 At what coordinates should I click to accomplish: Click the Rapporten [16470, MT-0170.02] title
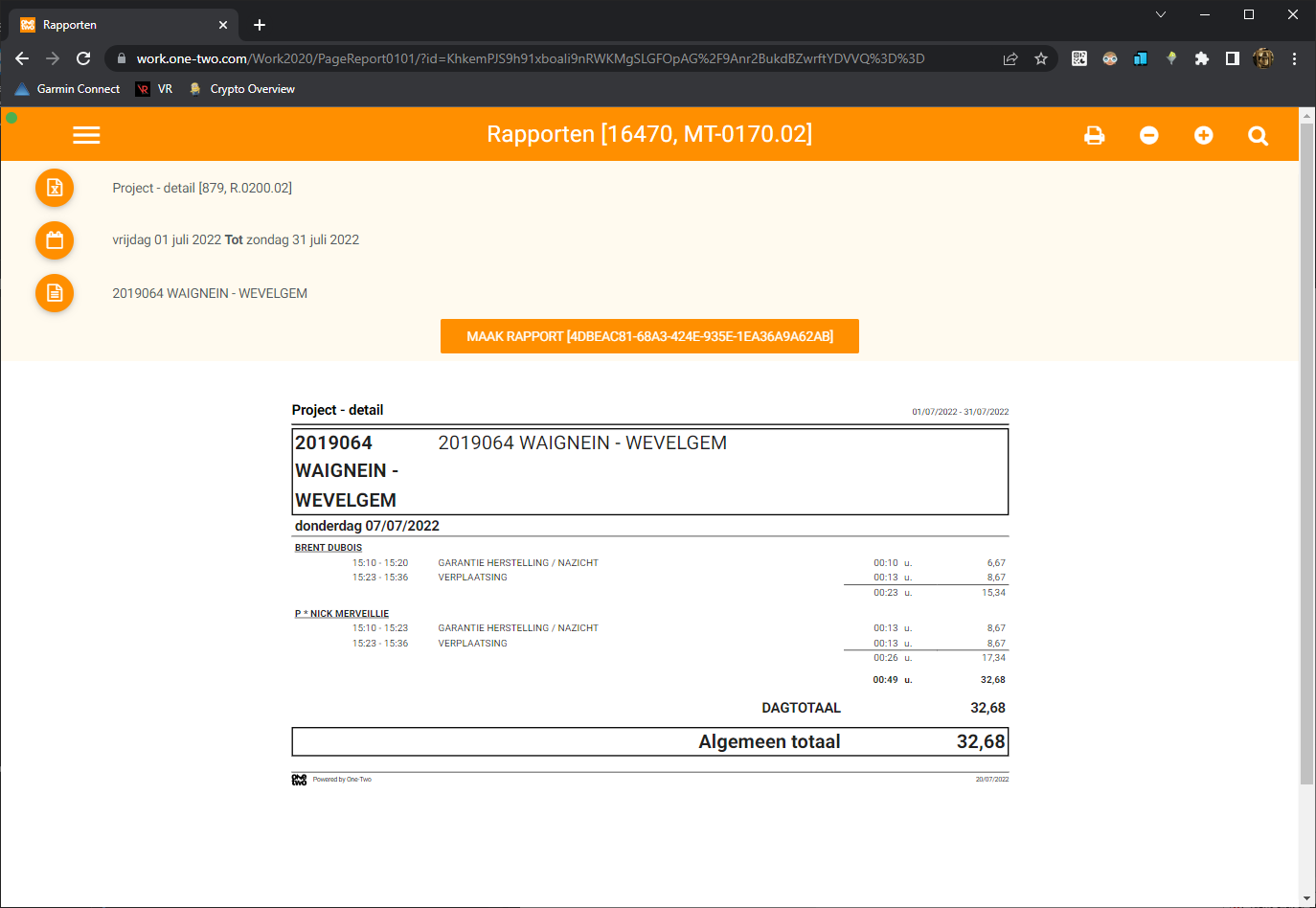click(x=649, y=134)
